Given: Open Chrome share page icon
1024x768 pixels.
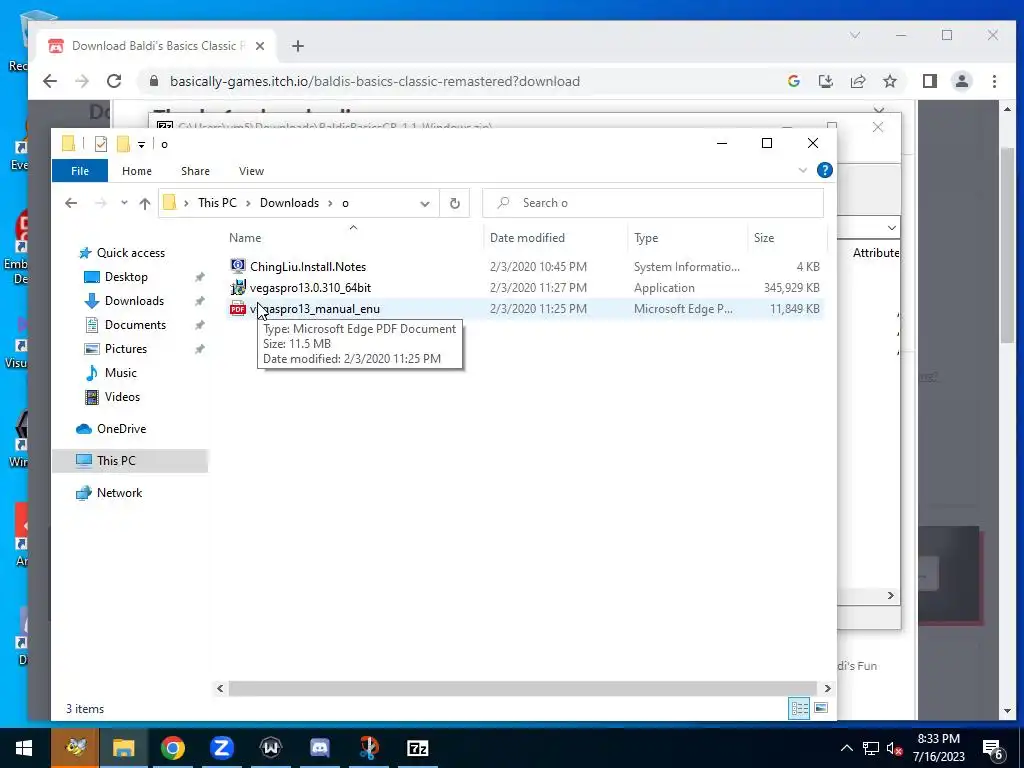Looking at the screenshot, I should tap(857, 81).
